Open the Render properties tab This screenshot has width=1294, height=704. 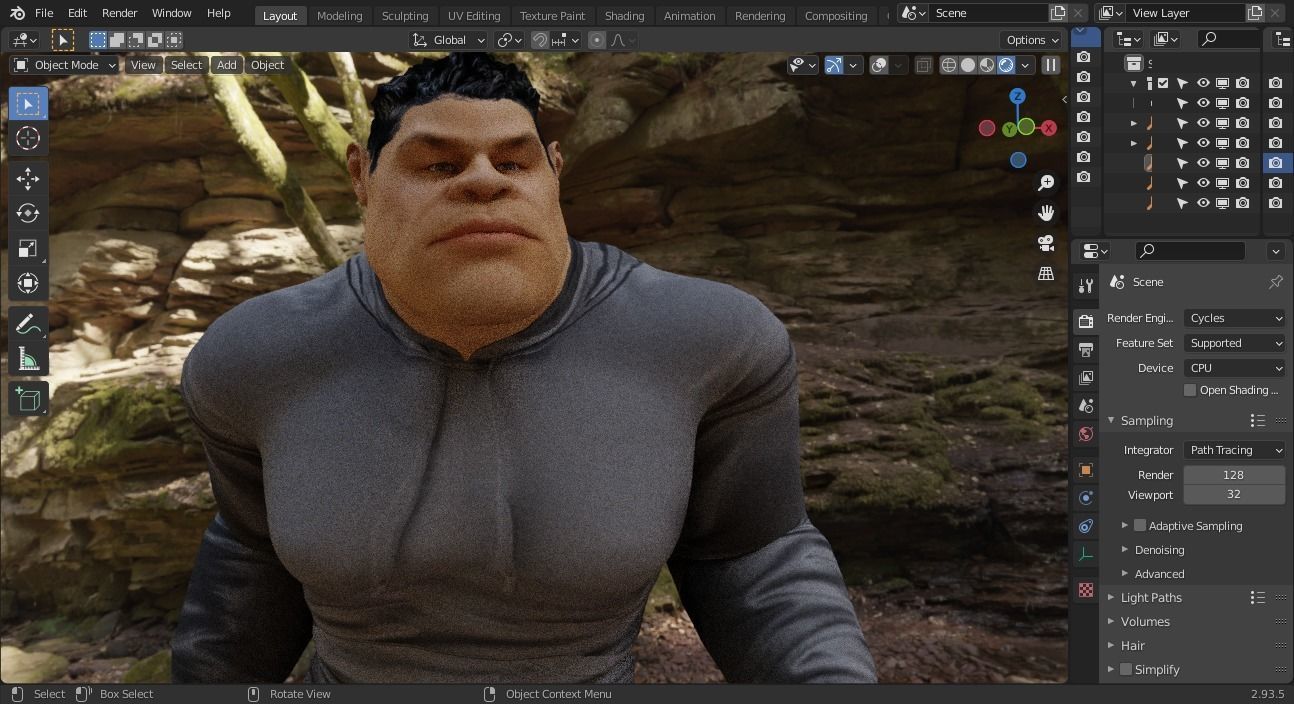[1086, 321]
